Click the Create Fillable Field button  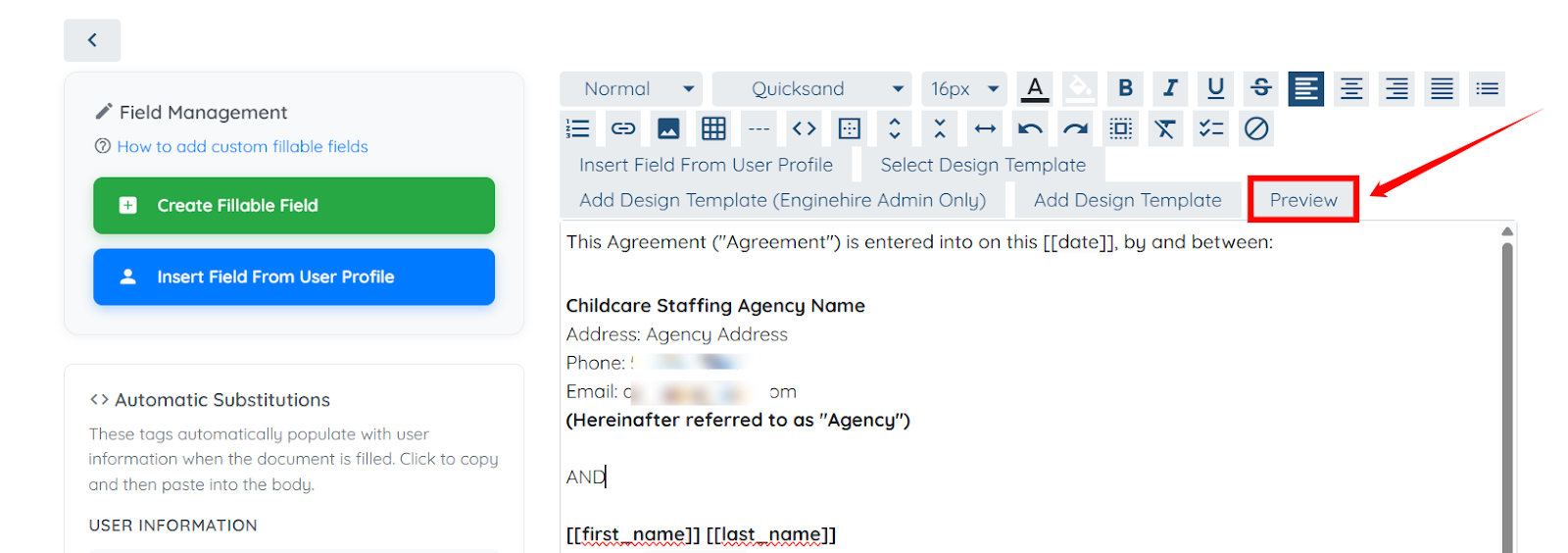click(294, 205)
